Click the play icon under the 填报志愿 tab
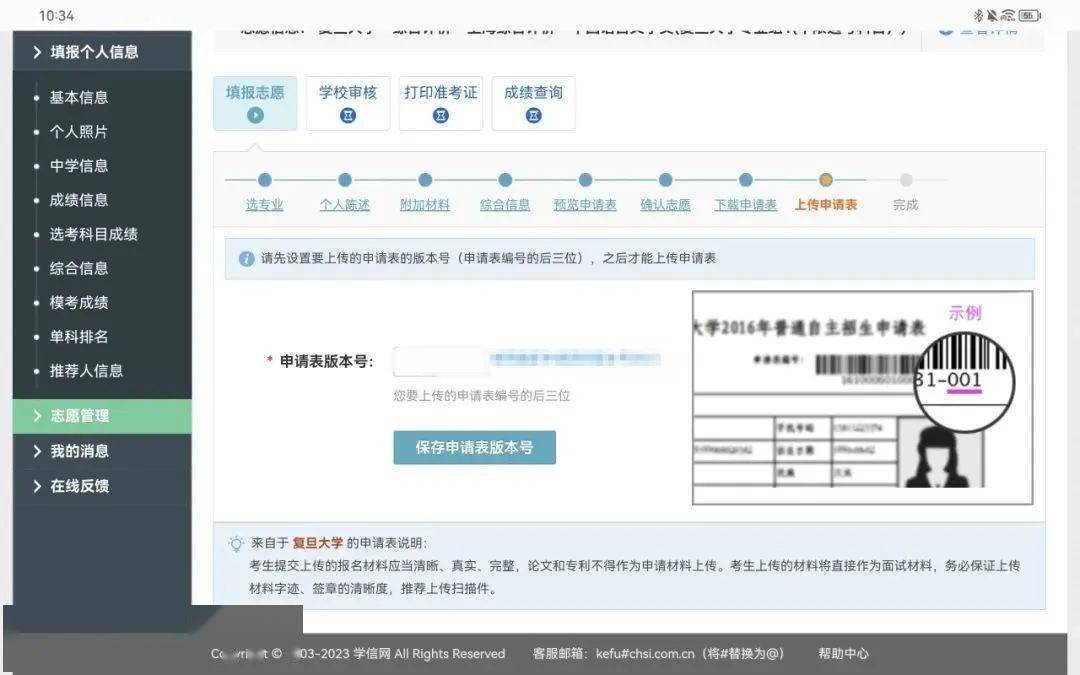This screenshot has width=1080, height=675. pos(255,113)
